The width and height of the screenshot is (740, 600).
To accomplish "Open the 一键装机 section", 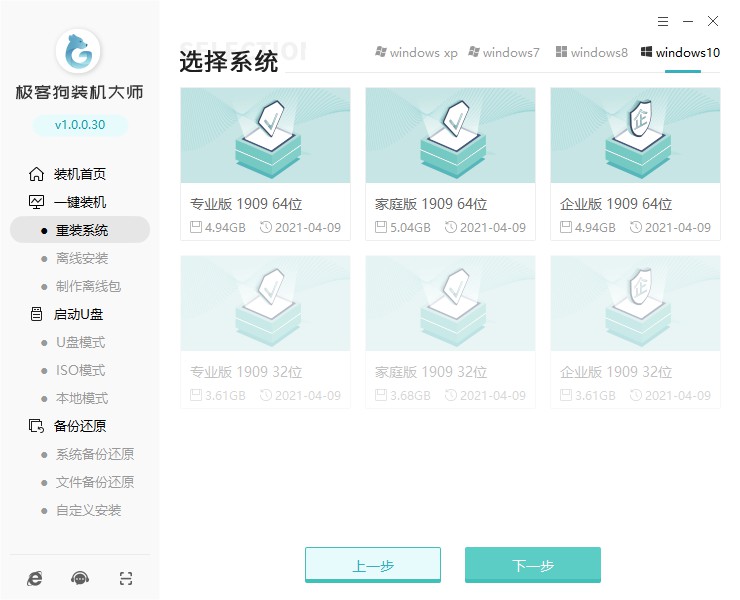I will (80, 202).
